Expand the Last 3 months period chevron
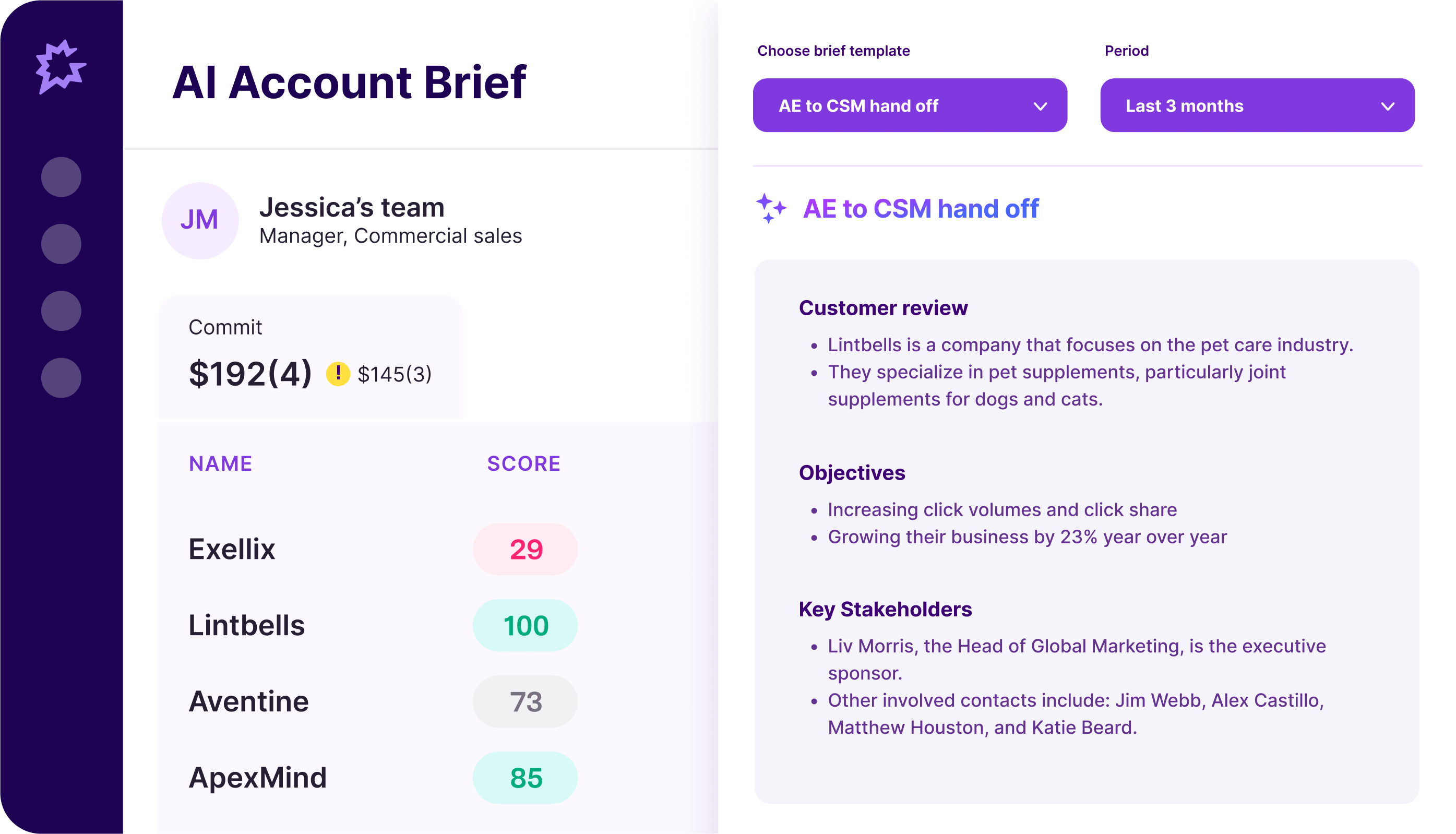 (1388, 105)
